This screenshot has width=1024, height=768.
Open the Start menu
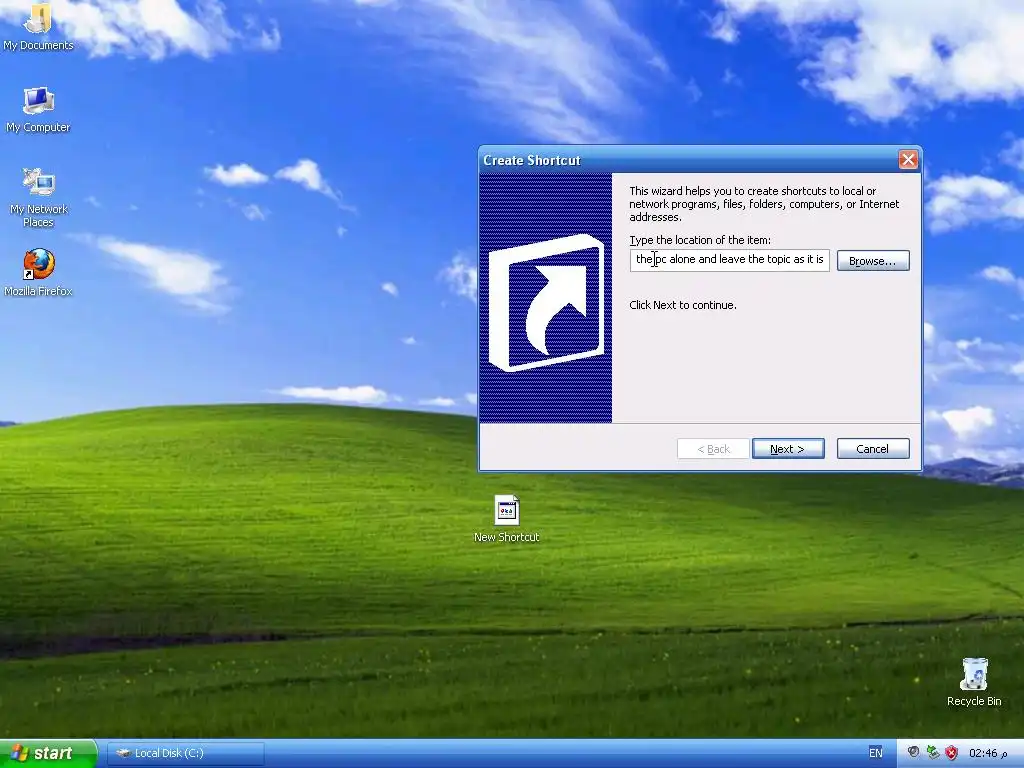pos(48,753)
